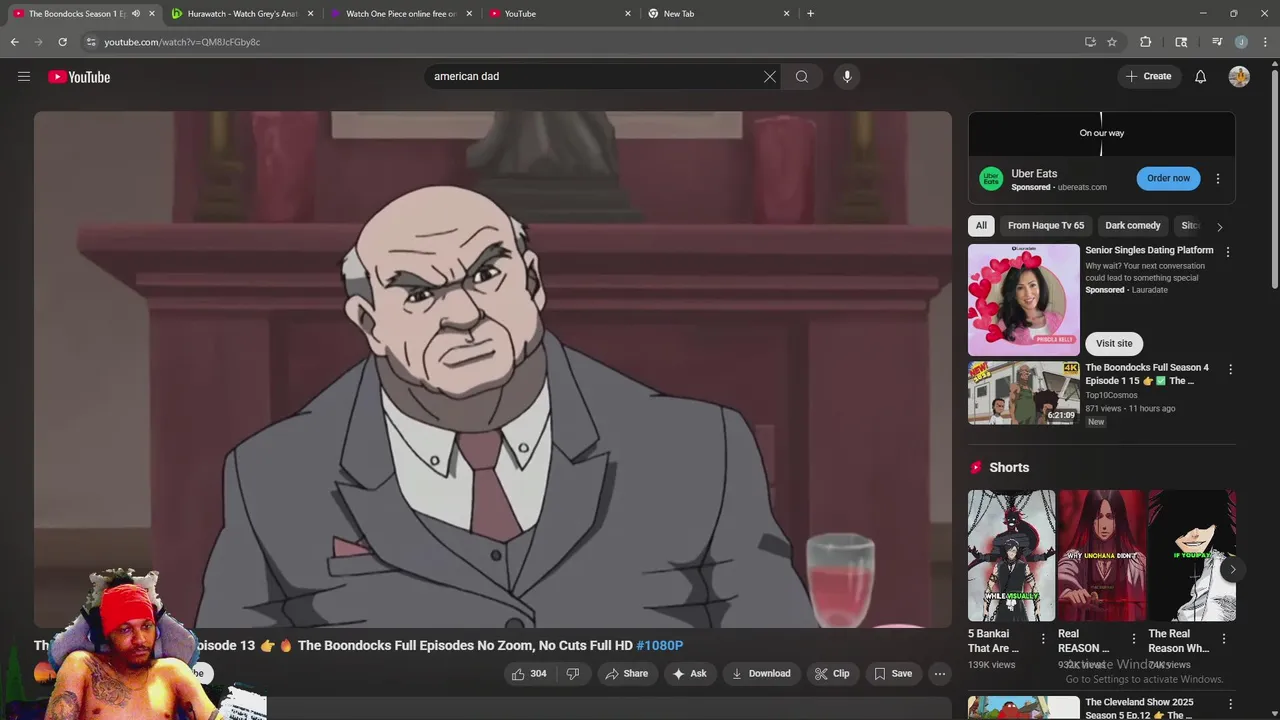Open options for The Real Reason short
The height and width of the screenshot is (720, 1280).
coord(1224,639)
